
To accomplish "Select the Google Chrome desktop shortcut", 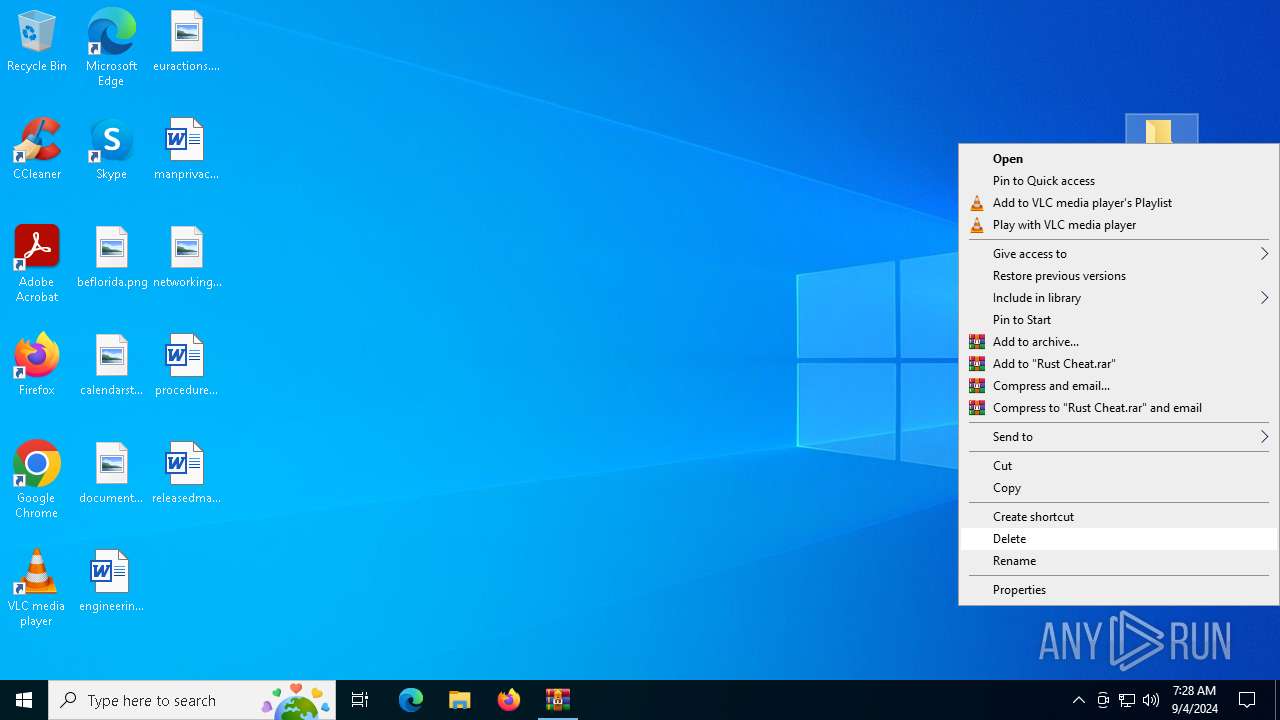I will point(37,480).
